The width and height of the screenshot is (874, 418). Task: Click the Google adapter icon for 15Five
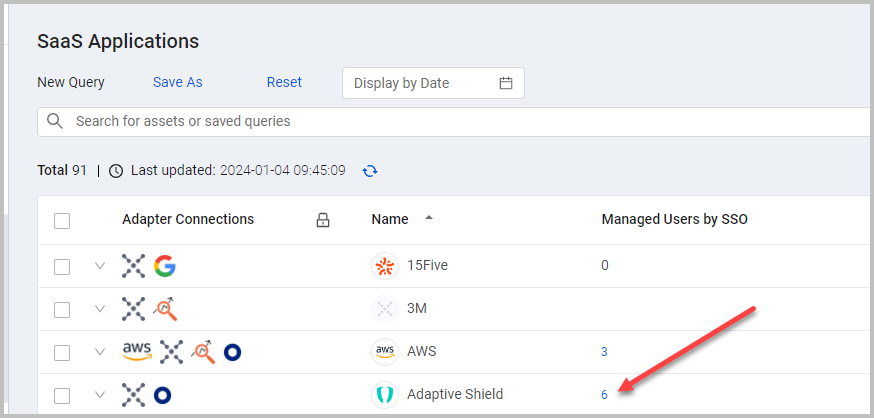point(165,266)
